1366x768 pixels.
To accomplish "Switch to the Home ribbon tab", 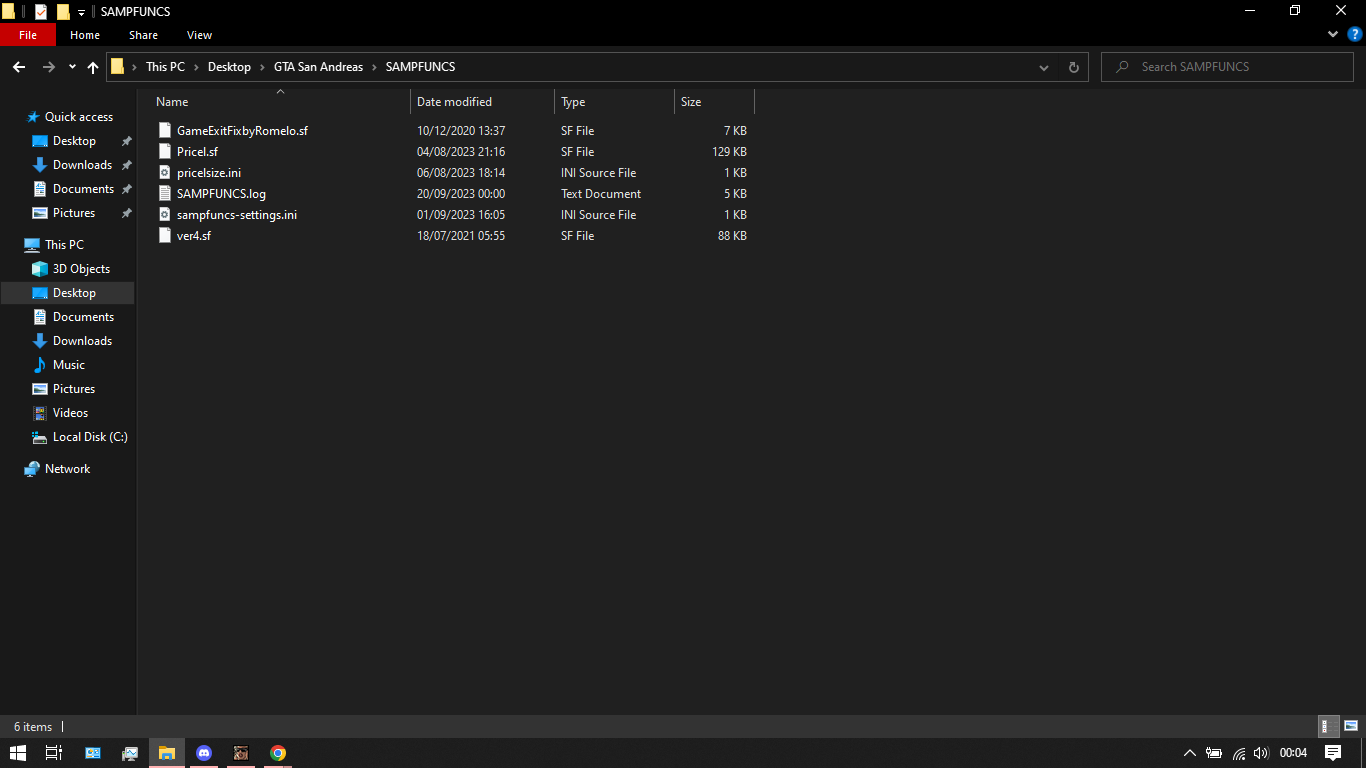I will (85, 35).
